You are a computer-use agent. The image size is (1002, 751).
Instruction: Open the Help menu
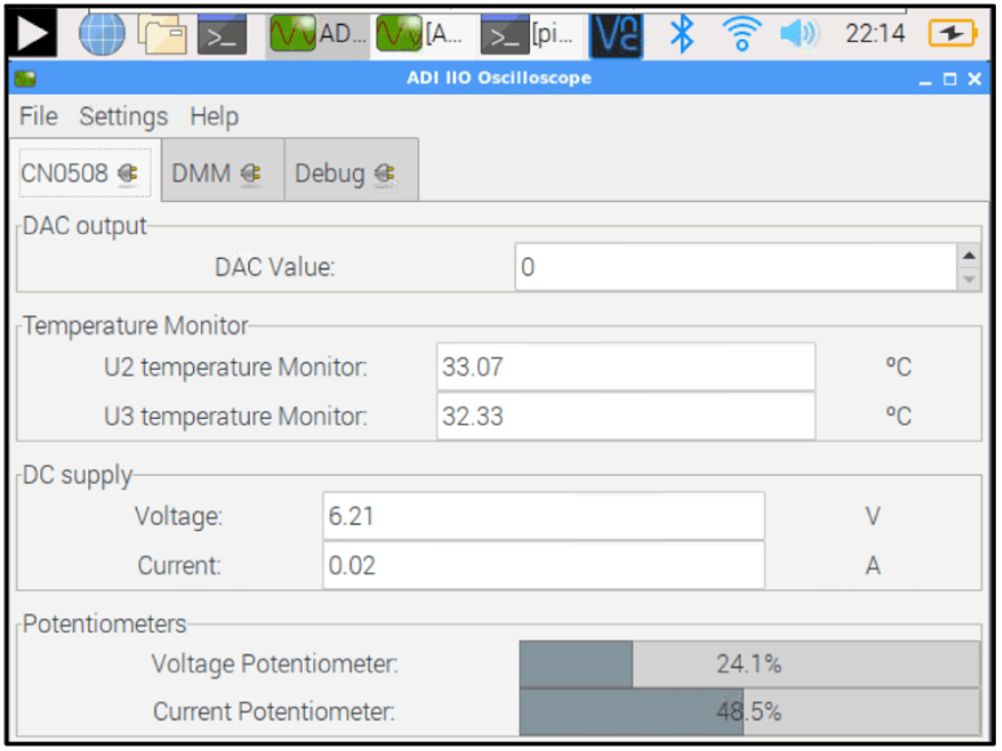point(214,116)
